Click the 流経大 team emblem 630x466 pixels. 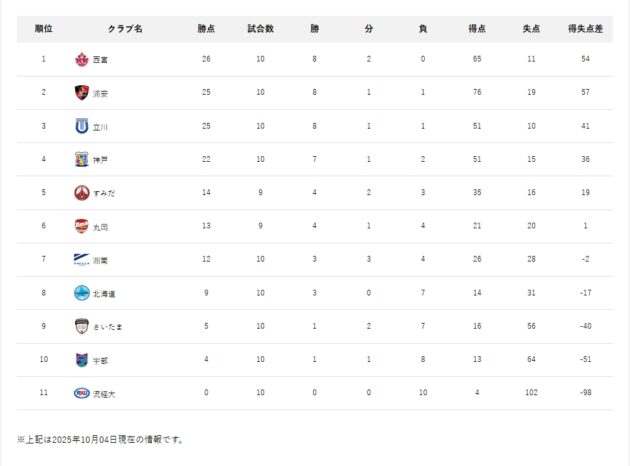click(82, 393)
